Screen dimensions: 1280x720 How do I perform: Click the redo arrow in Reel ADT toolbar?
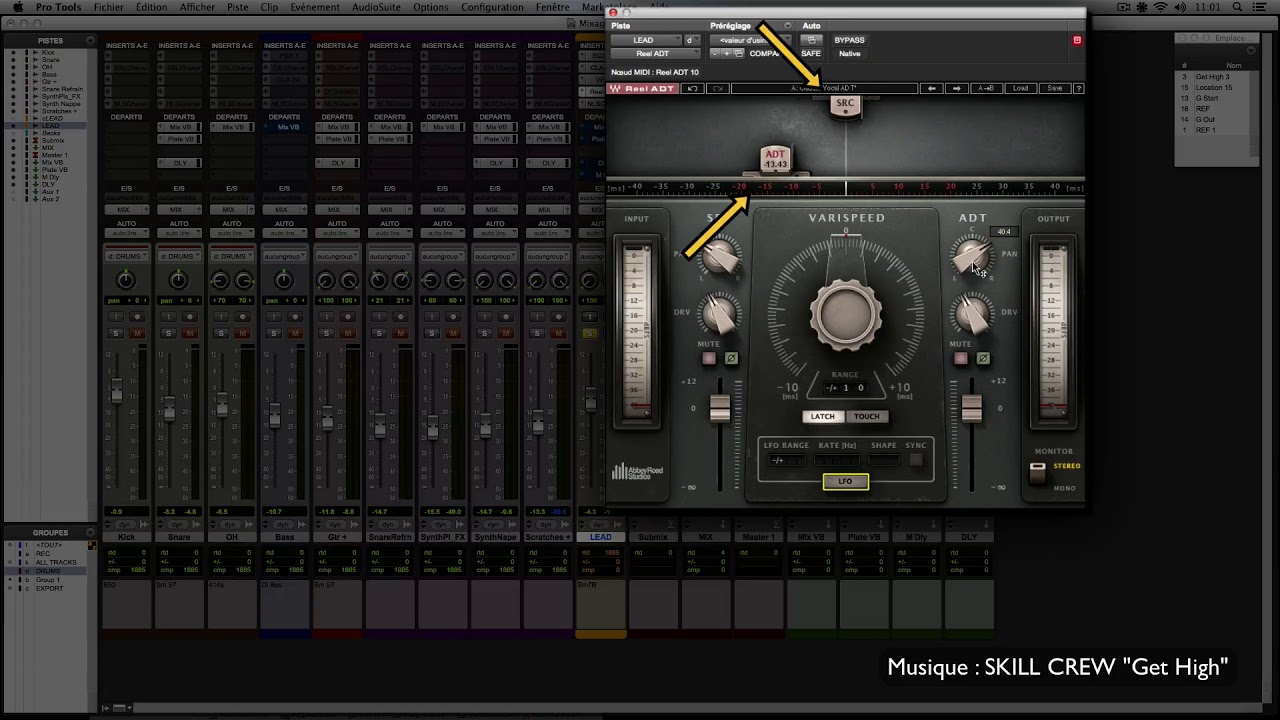(717, 89)
